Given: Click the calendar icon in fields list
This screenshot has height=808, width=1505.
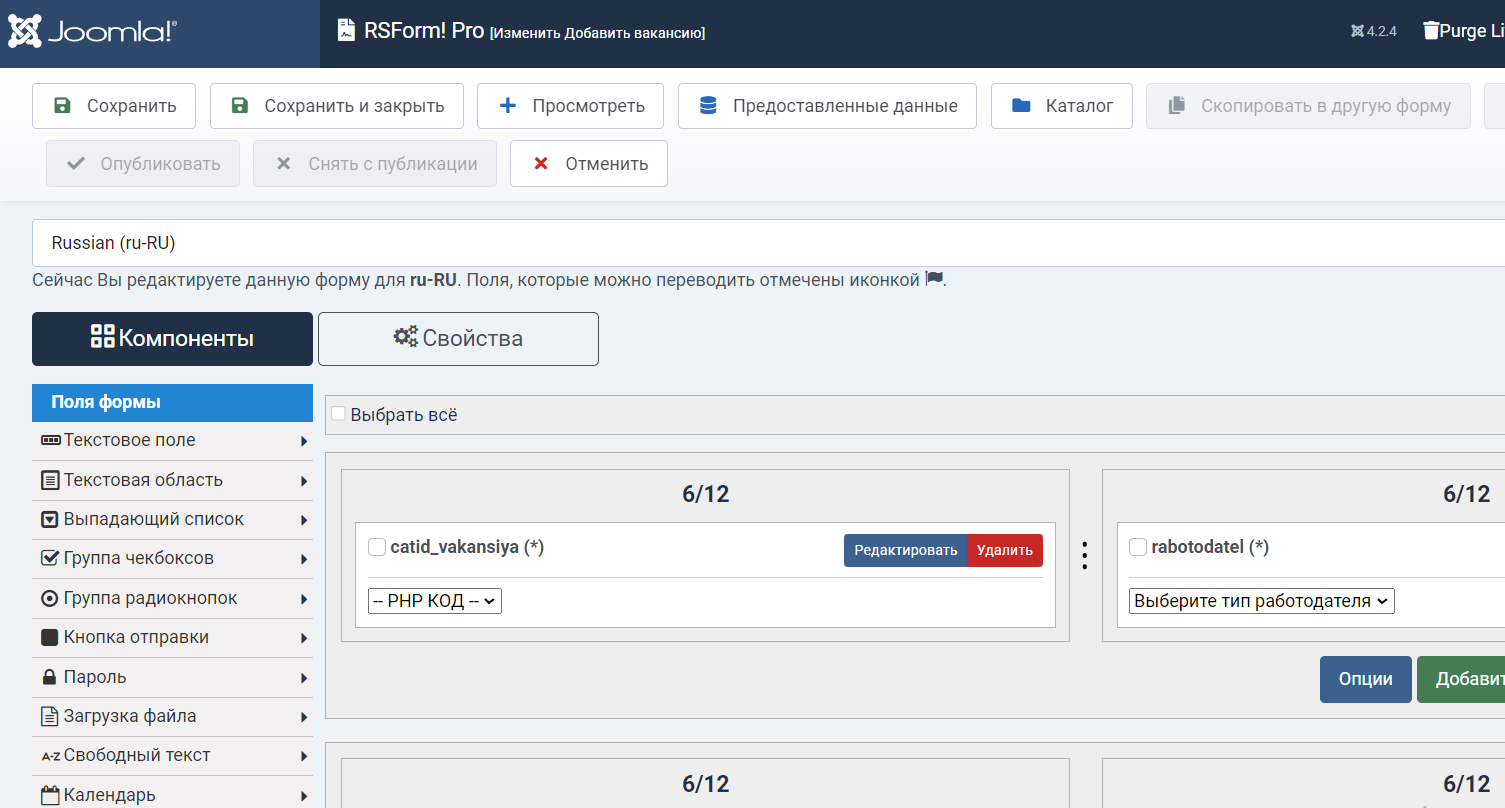Looking at the screenshot, I should [50, 796].
